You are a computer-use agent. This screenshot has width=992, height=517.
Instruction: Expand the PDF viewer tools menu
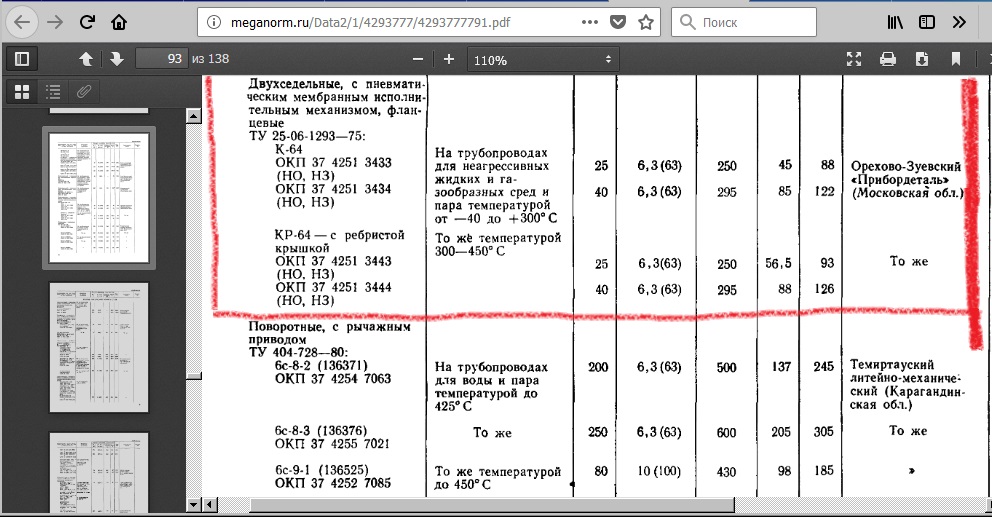click(x=982, y=59)
